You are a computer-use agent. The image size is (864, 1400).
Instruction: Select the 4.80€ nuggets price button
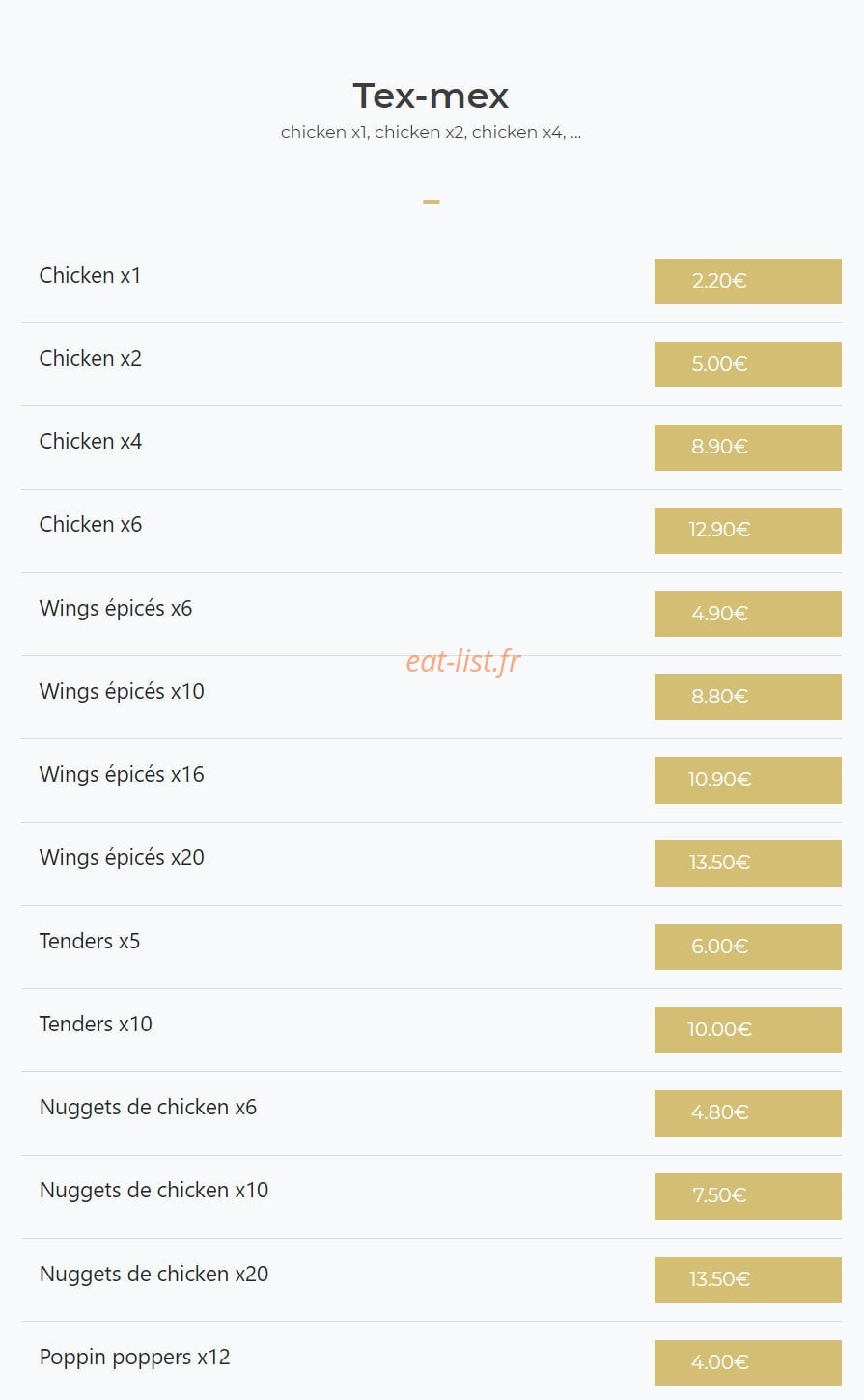point(747,1112)
